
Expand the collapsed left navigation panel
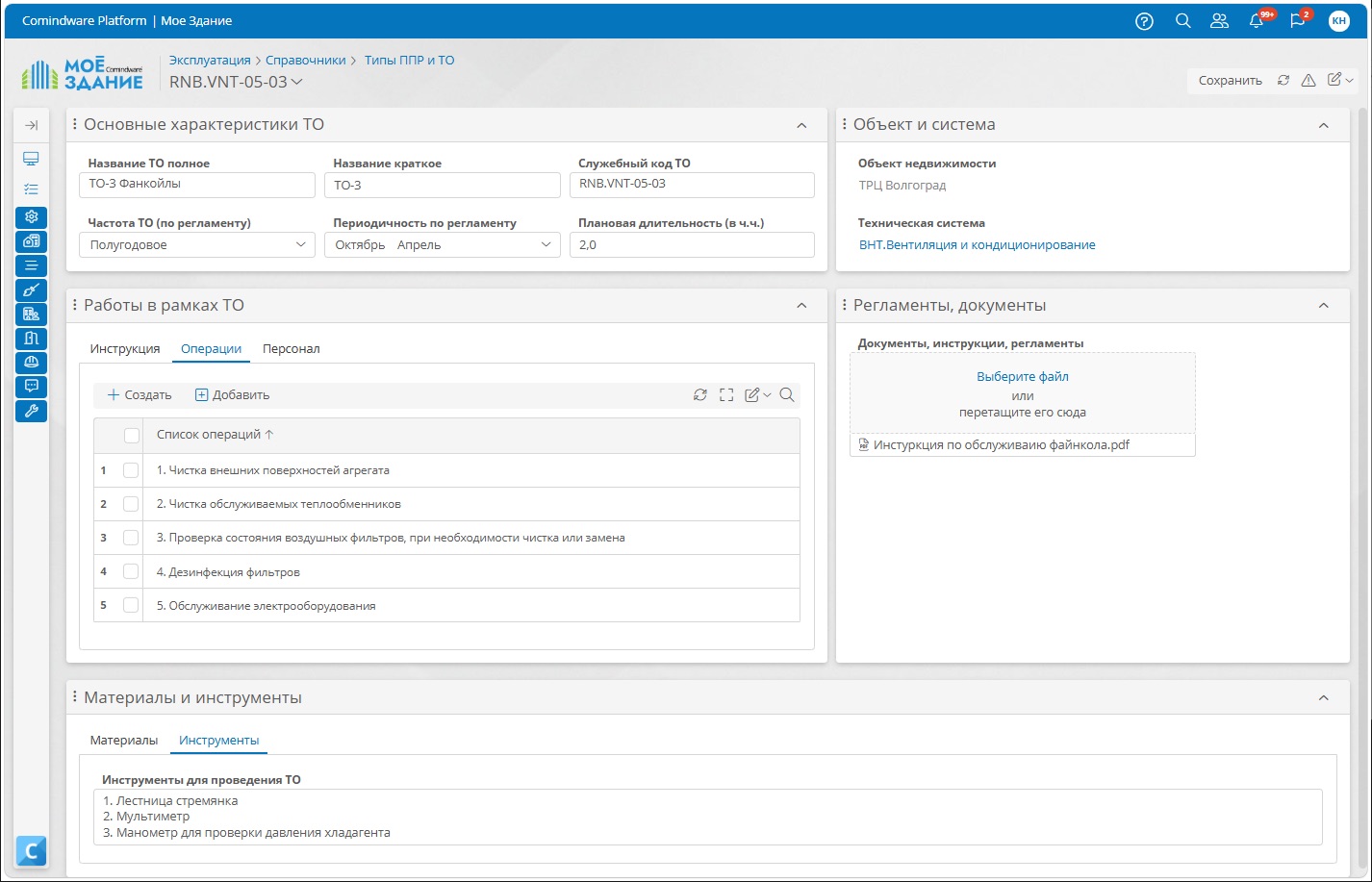coord(31,125)
